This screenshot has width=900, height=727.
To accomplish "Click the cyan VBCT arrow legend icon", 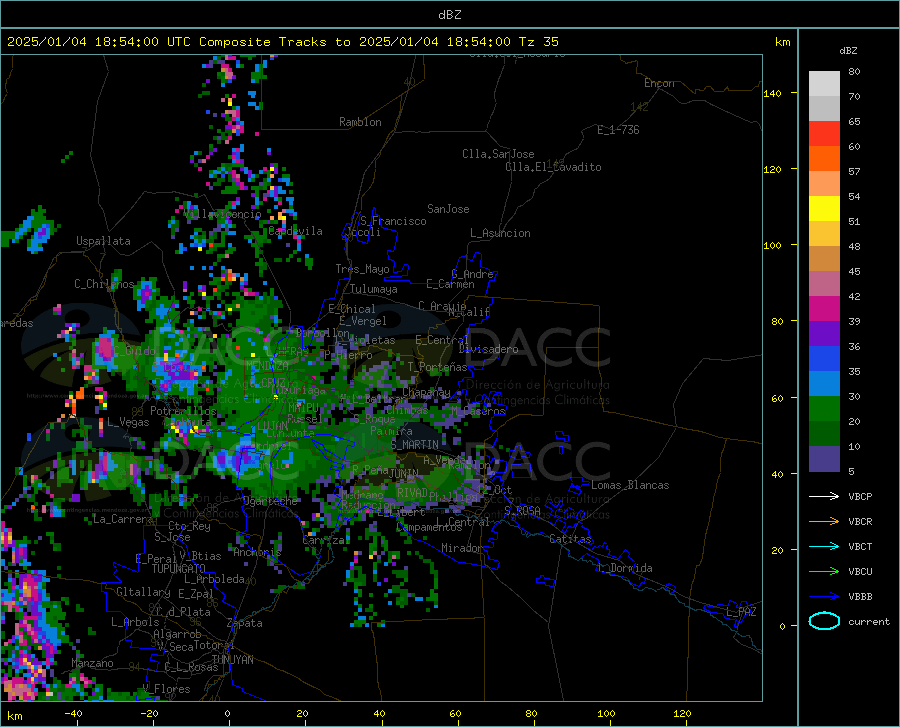I will pos(824,546).
